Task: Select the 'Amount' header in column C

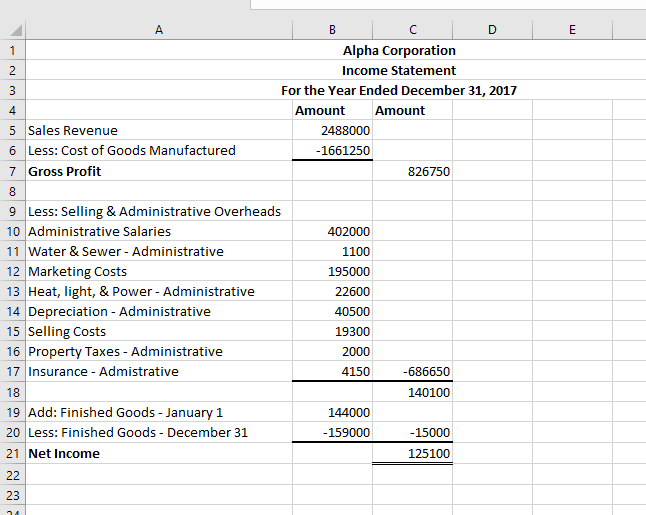Action: click(412, 110)
